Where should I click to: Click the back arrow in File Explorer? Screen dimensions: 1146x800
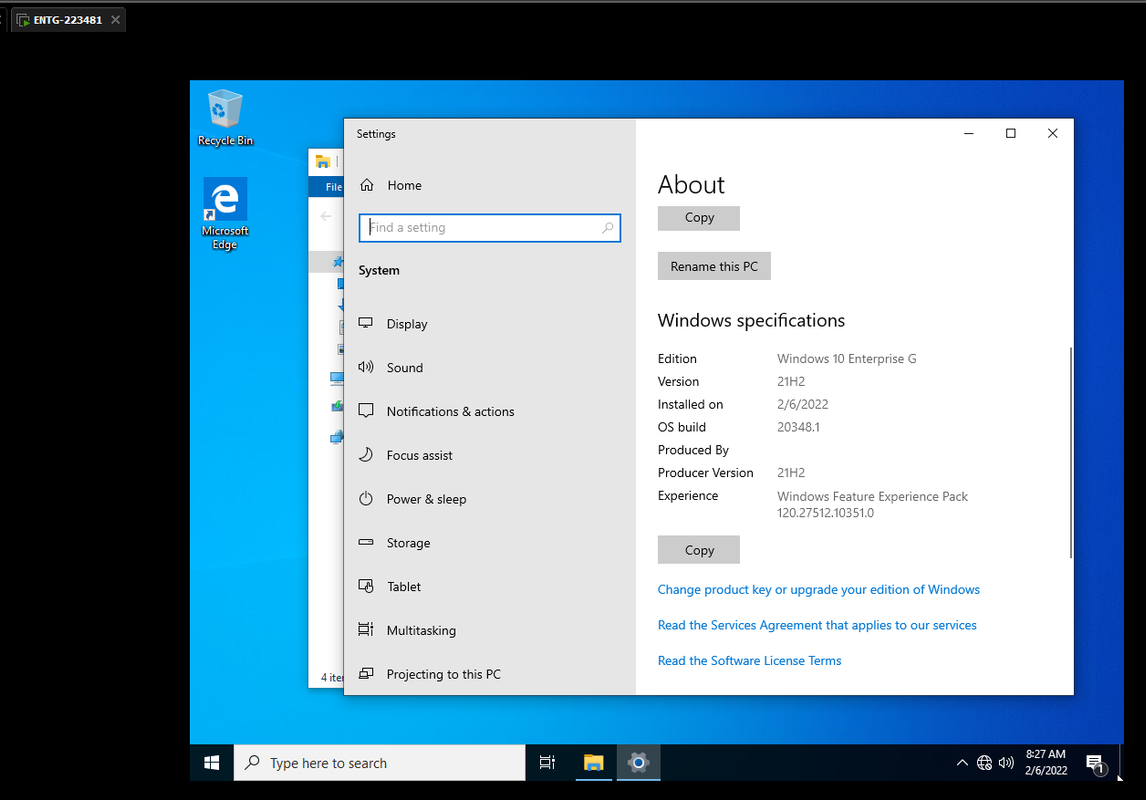click(326, 216)
